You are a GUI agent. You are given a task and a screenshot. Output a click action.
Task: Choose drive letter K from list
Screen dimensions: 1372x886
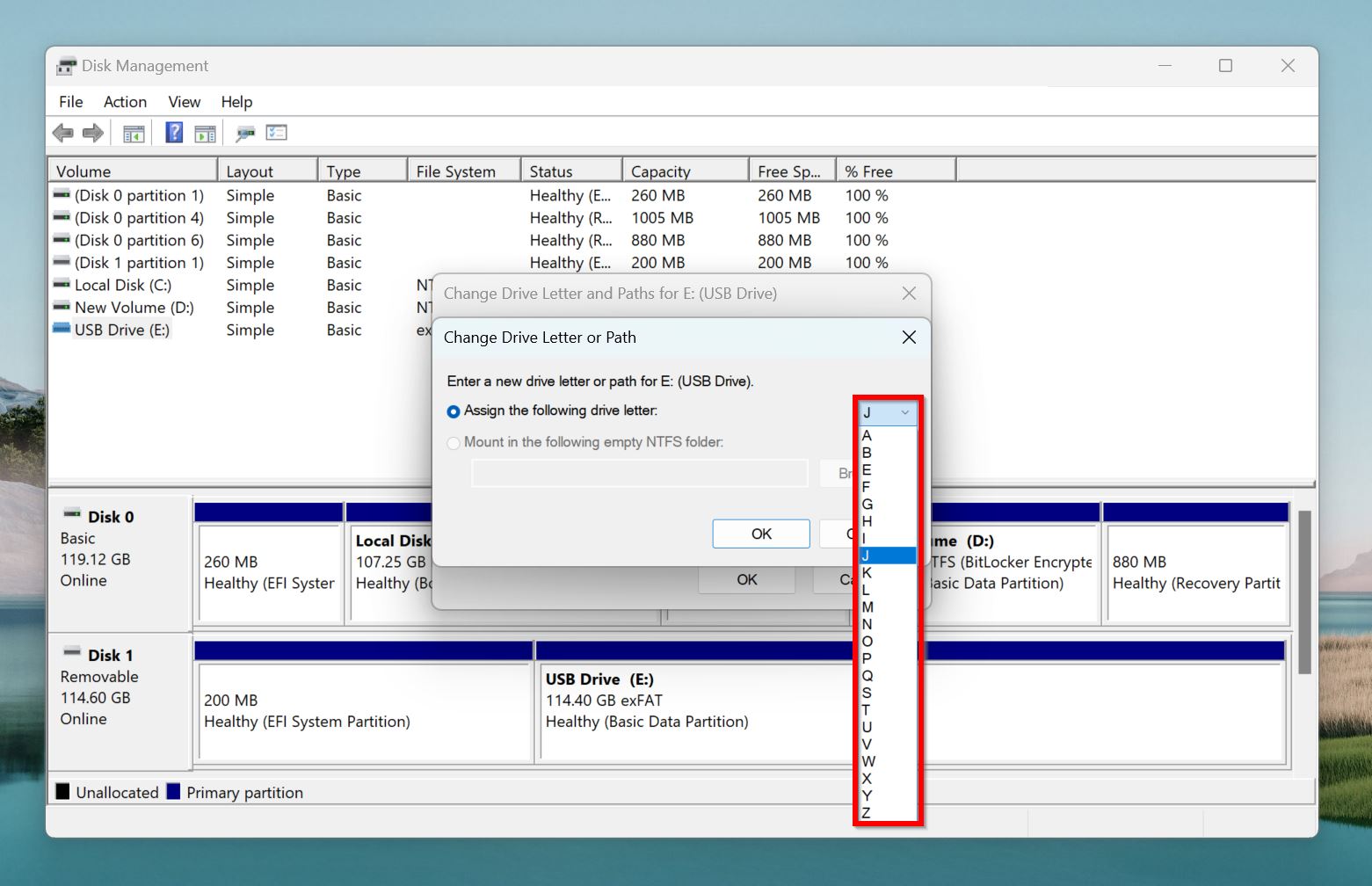point(888,573)
